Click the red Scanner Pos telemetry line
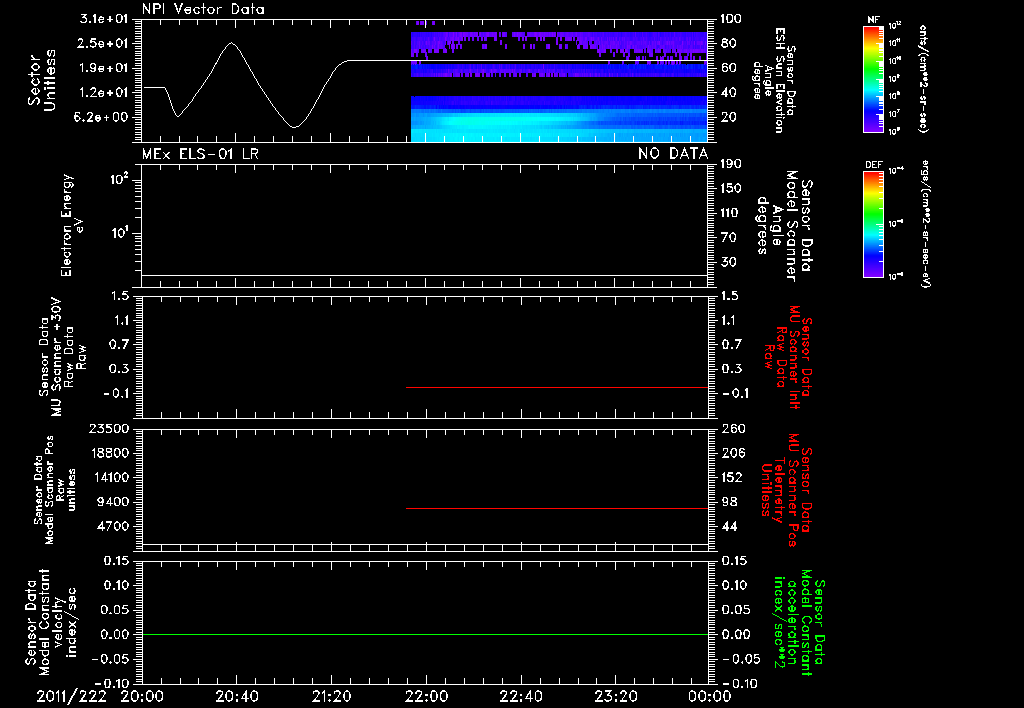This screenshot has width=1024, height=708. tap(557, 508)
